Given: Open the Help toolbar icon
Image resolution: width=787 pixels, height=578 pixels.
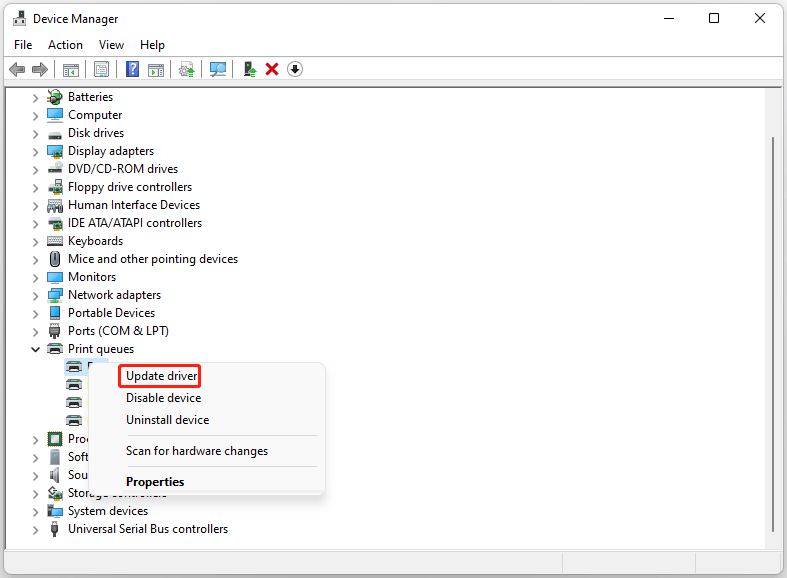Looking at the screenshot, I should click(x=133, y=69).
